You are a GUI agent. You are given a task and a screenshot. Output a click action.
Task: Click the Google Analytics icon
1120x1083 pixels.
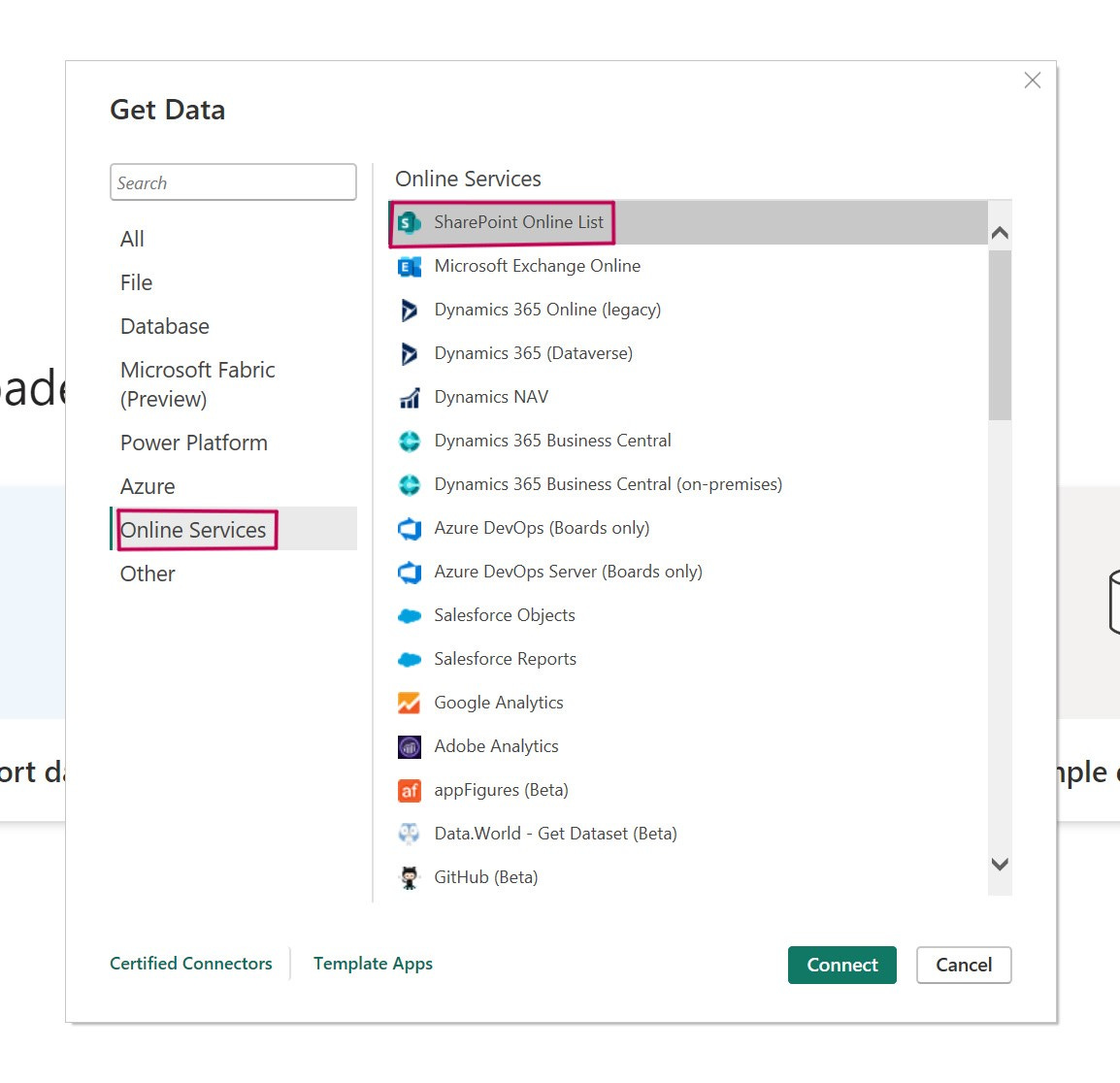click(410, 703)
